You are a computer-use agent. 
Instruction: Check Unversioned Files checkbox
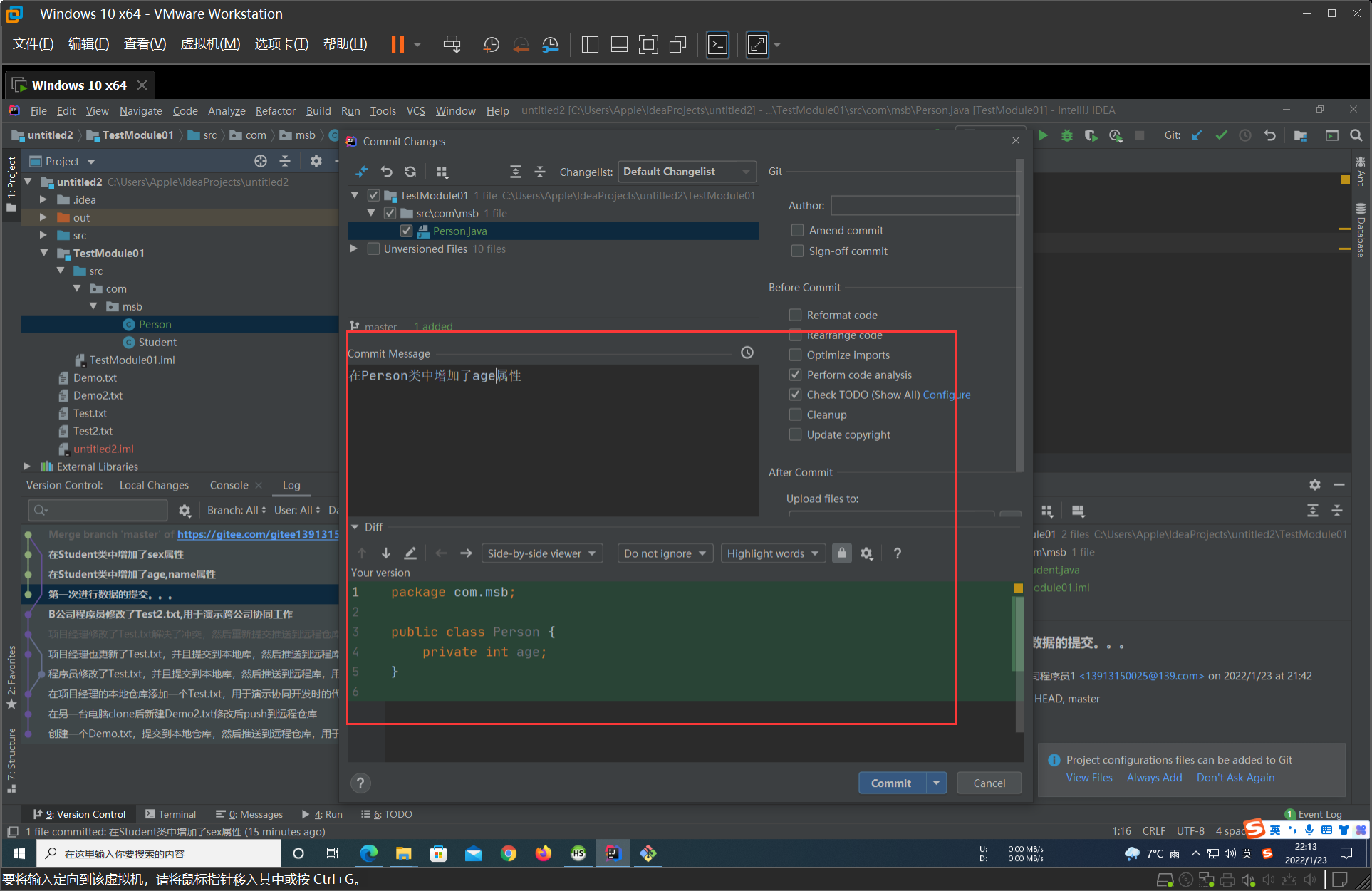(x=373, y=249)
